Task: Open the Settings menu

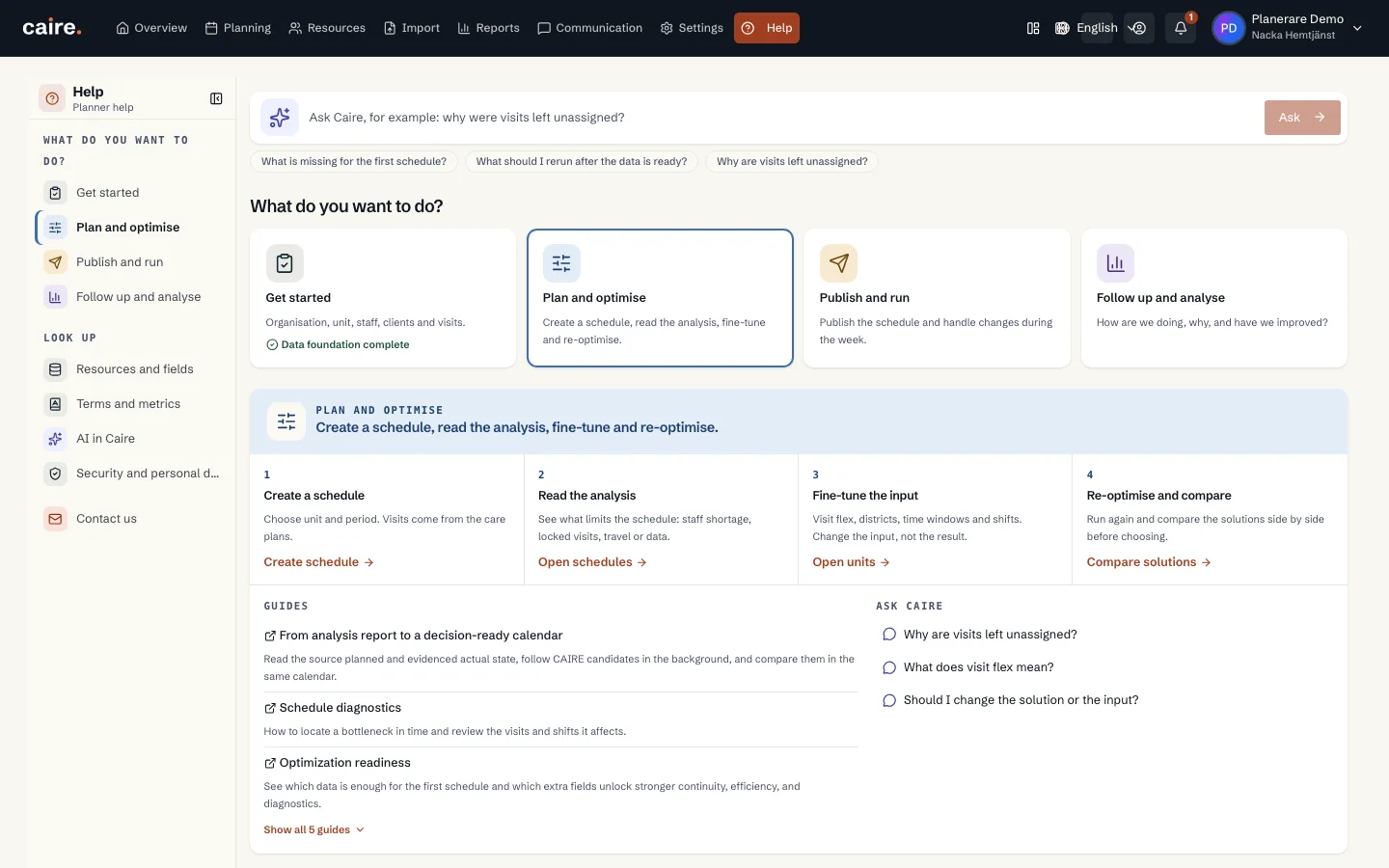Action: tap(692, 28)
